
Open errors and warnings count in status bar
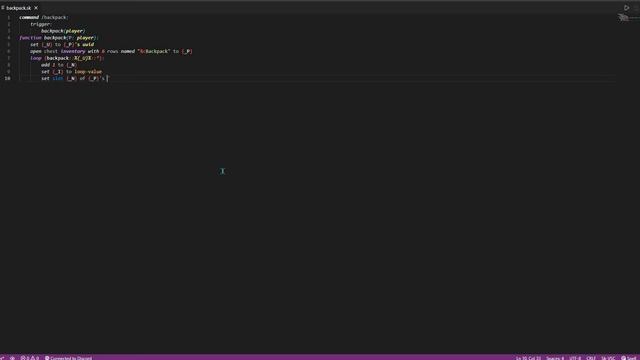click(30, 358)
